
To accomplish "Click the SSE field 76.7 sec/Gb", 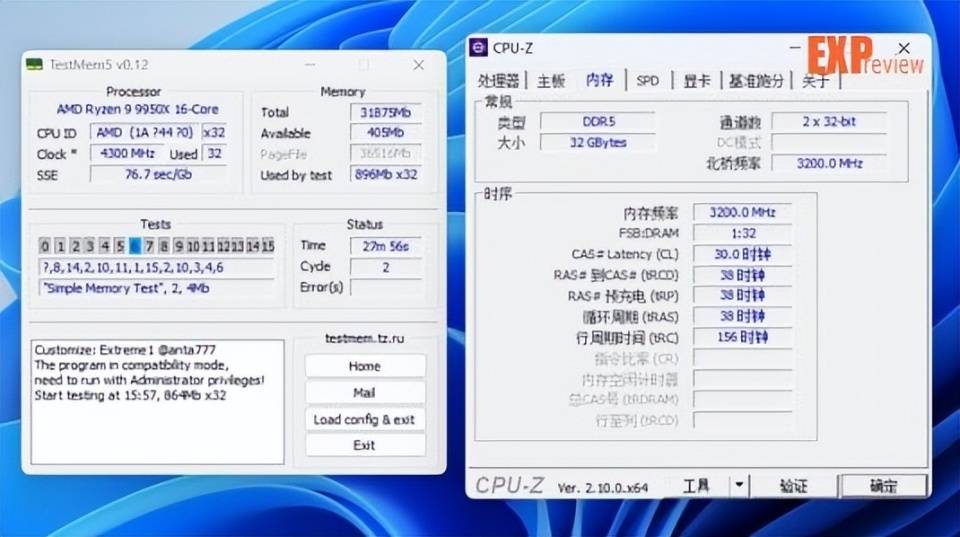I will (158, 174).
